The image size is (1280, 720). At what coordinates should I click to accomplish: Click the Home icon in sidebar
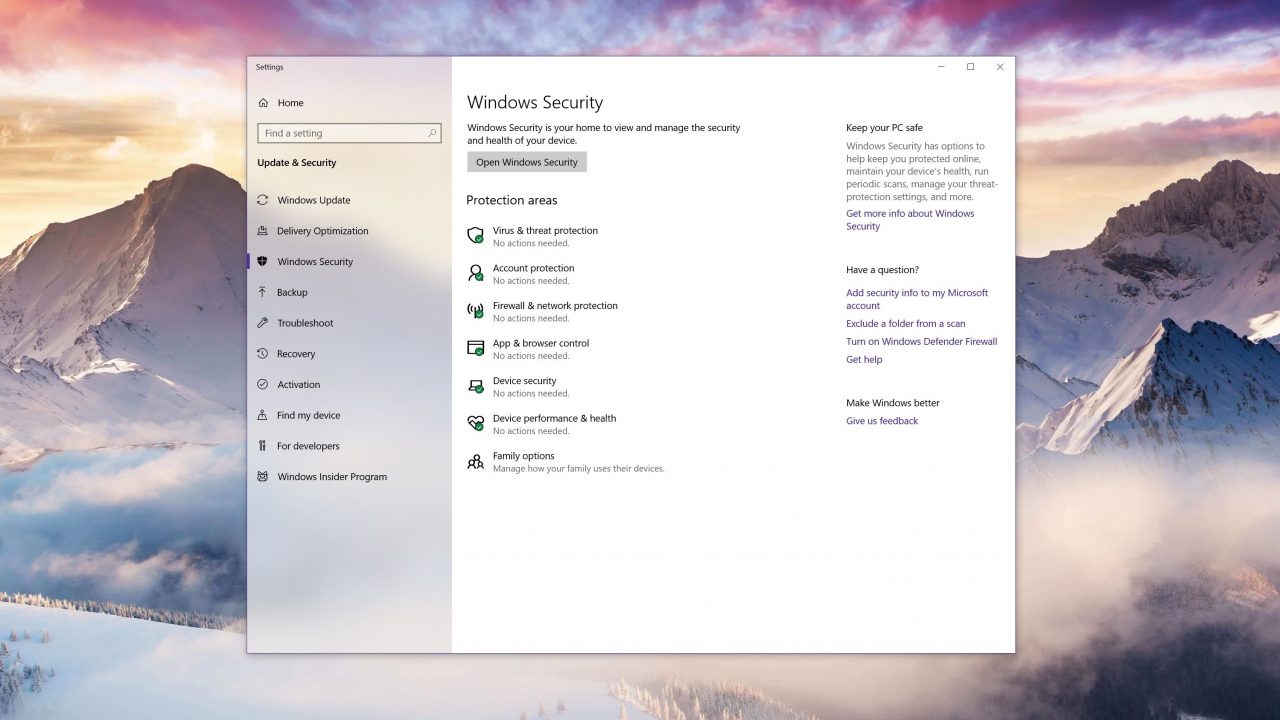263,103
